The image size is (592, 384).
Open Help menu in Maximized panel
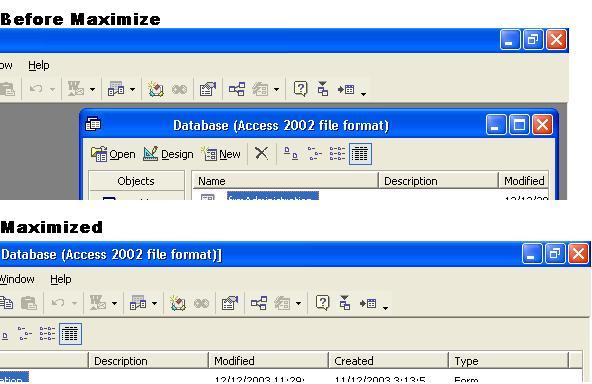click(60, 279)
